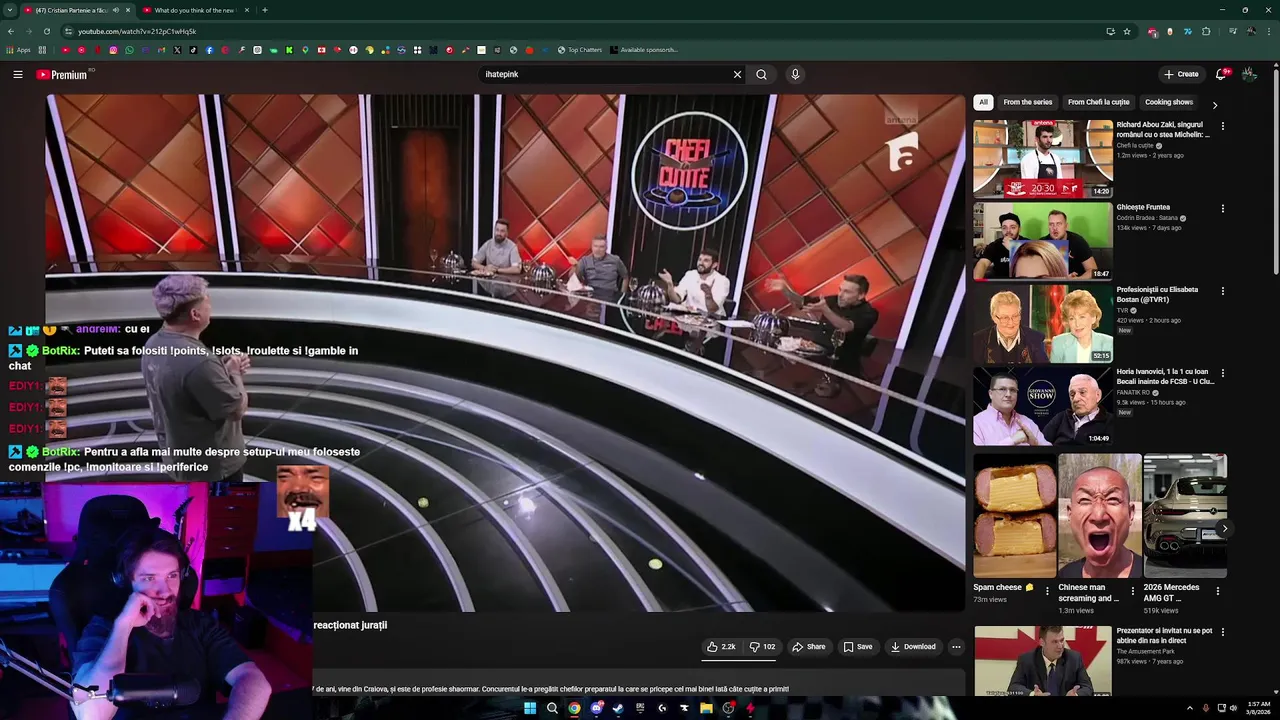This screenshot has width=1280, height=720.
Task: Open a new browser tab
Action: (264, 10)
